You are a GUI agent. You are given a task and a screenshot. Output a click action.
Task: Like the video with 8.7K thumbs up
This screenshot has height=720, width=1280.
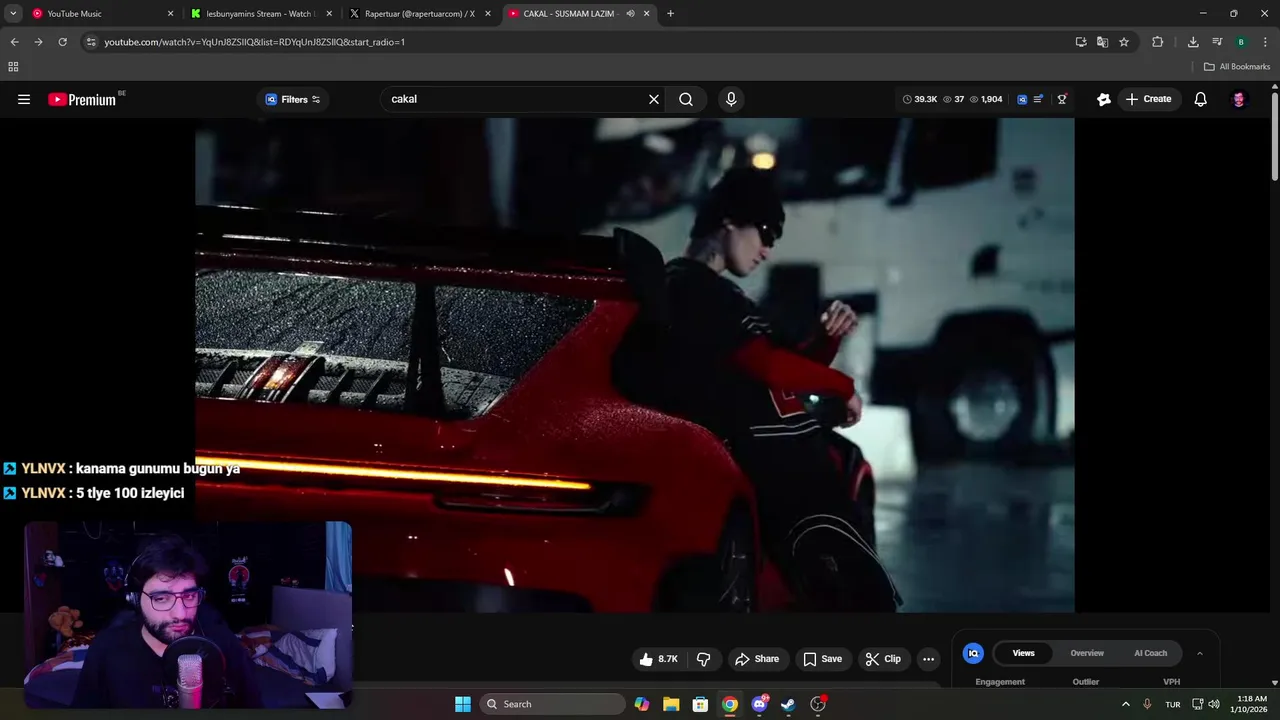click(659, 659)
